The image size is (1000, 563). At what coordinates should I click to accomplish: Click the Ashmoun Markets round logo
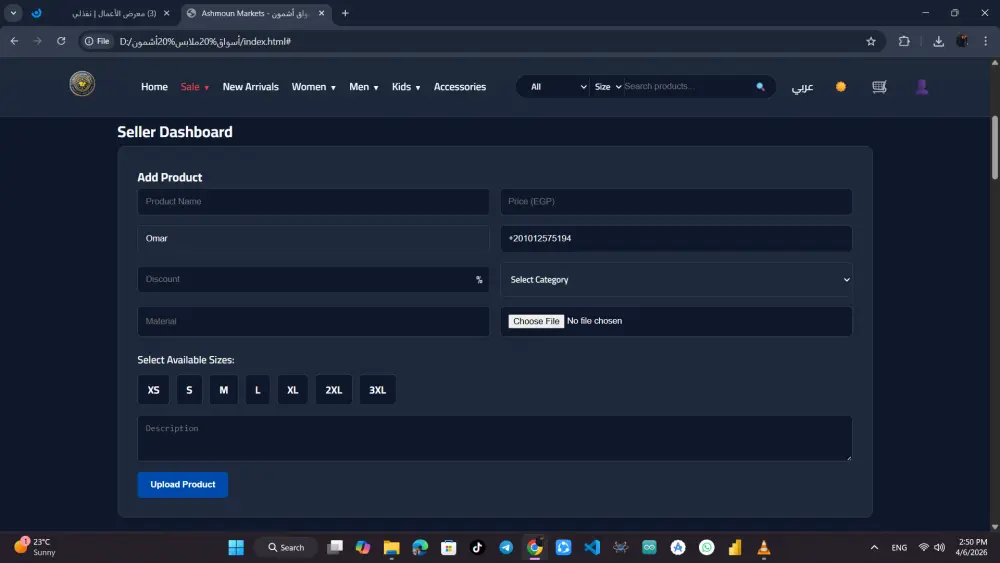(x=82, y=84)
